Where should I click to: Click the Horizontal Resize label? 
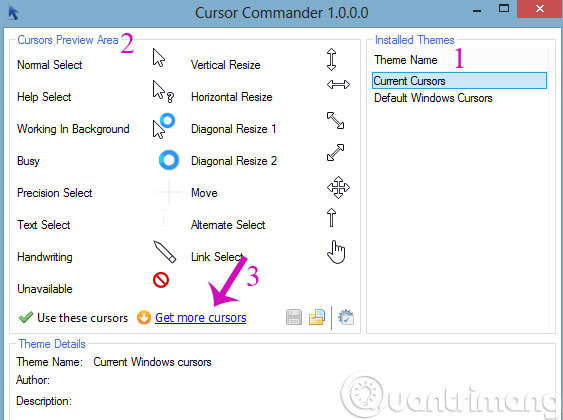point(232,97)
